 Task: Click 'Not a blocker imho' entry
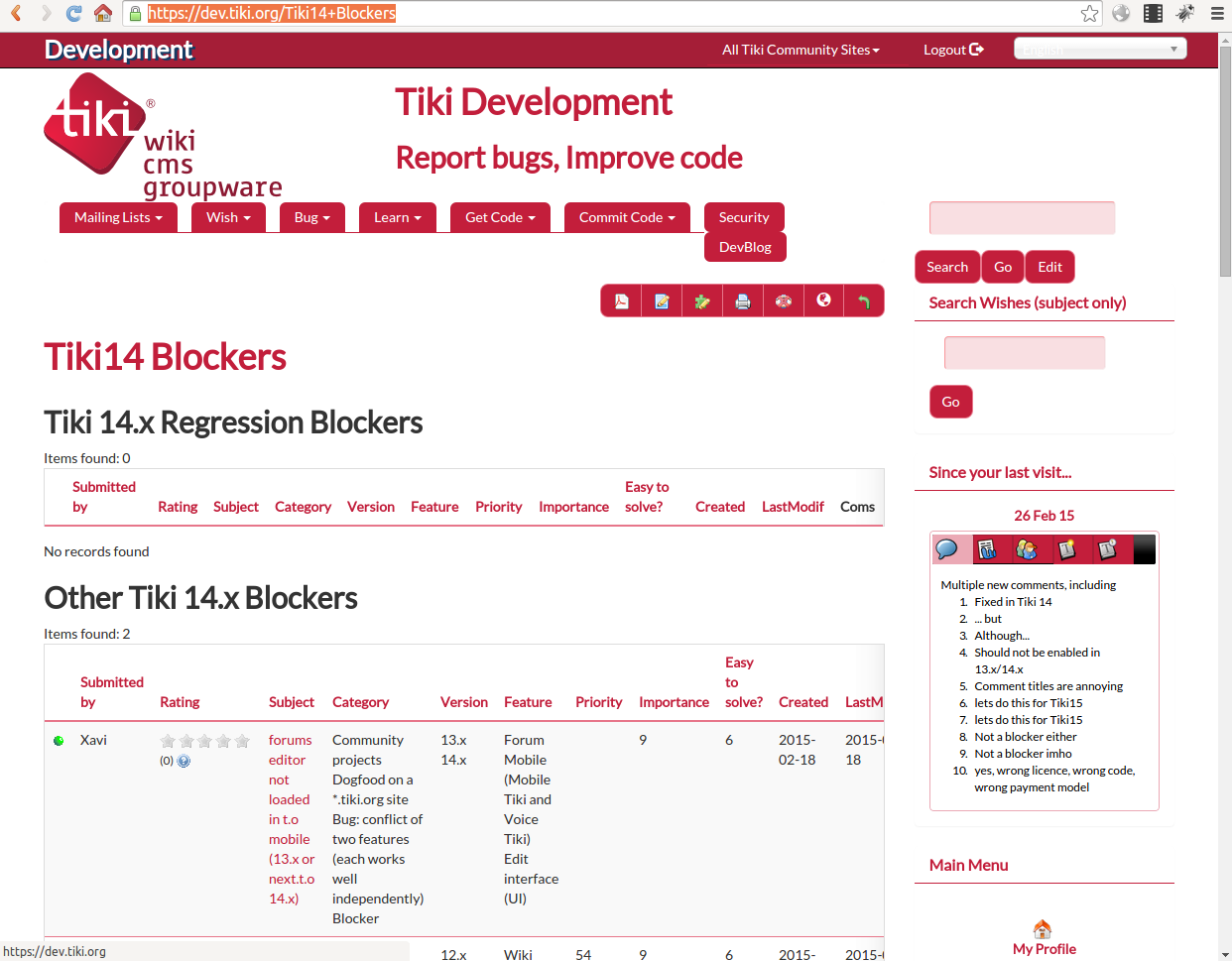[1023, 754]
